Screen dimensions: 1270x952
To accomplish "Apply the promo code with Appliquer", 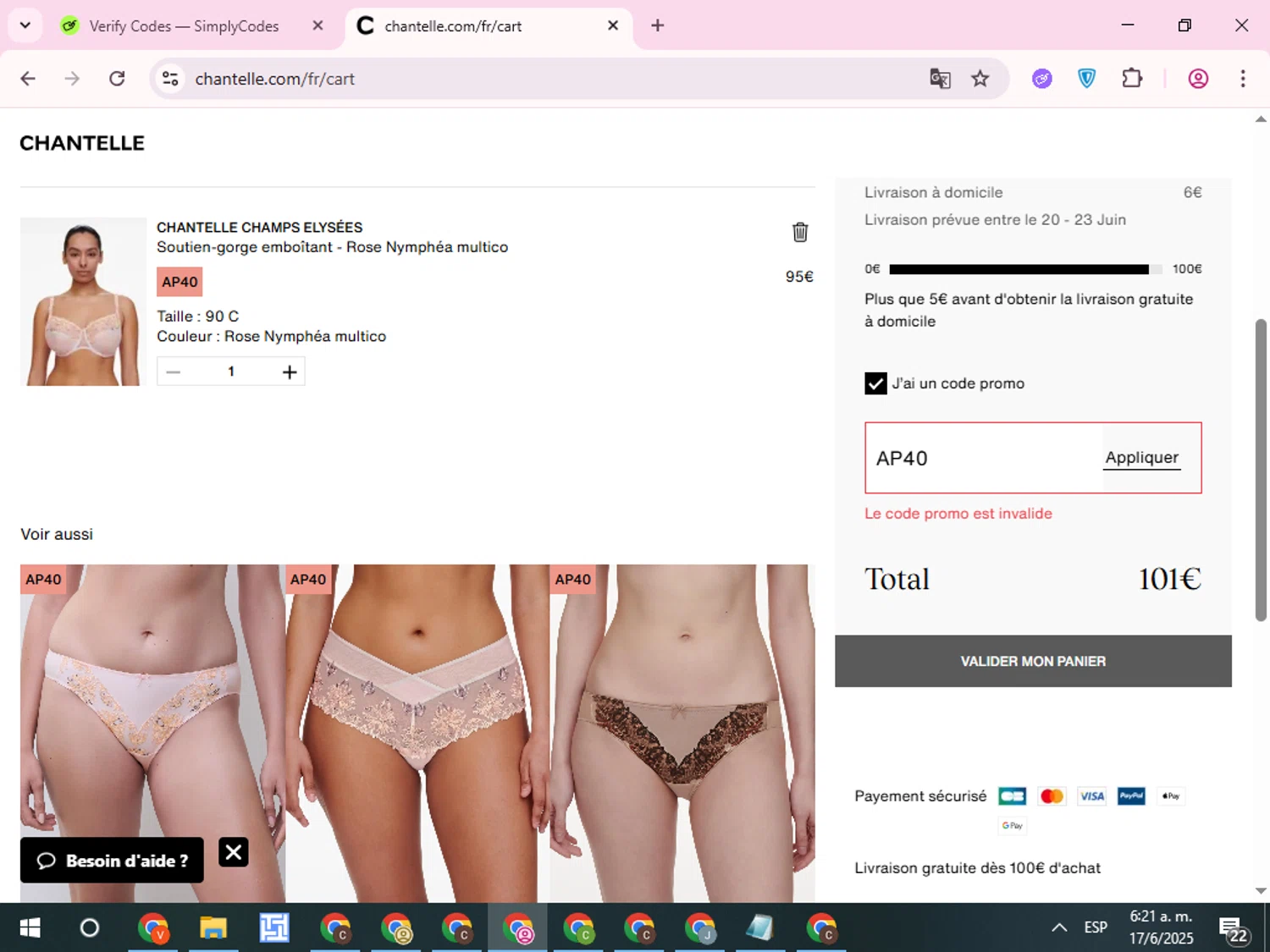I will (1141, 458).
